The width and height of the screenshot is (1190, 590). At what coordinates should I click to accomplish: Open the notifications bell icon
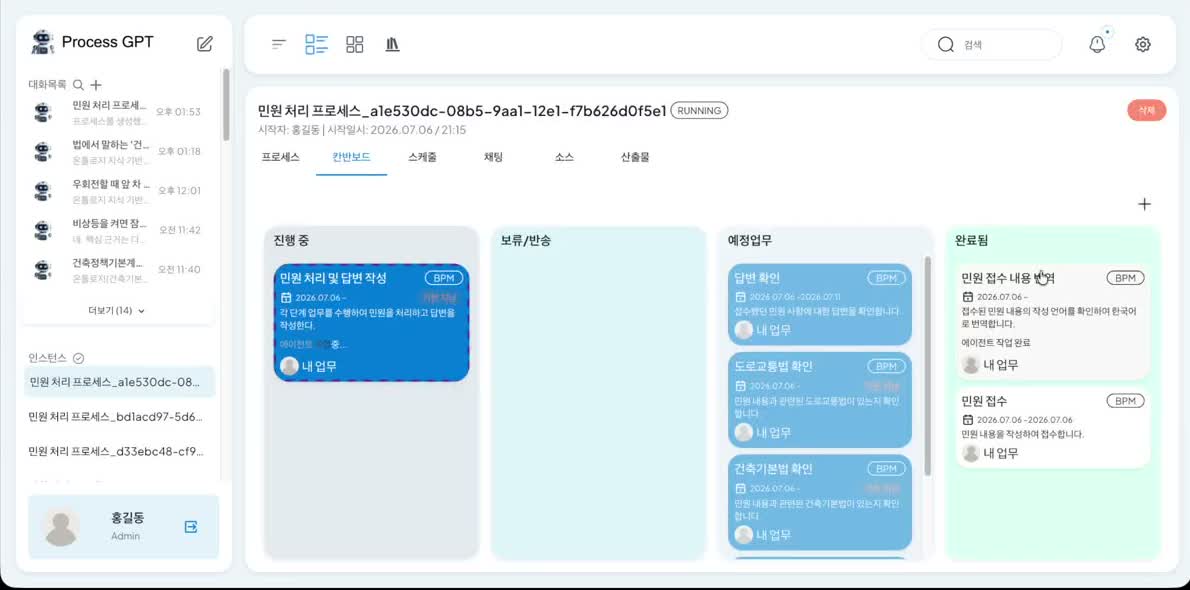(x=1097, y=45)
